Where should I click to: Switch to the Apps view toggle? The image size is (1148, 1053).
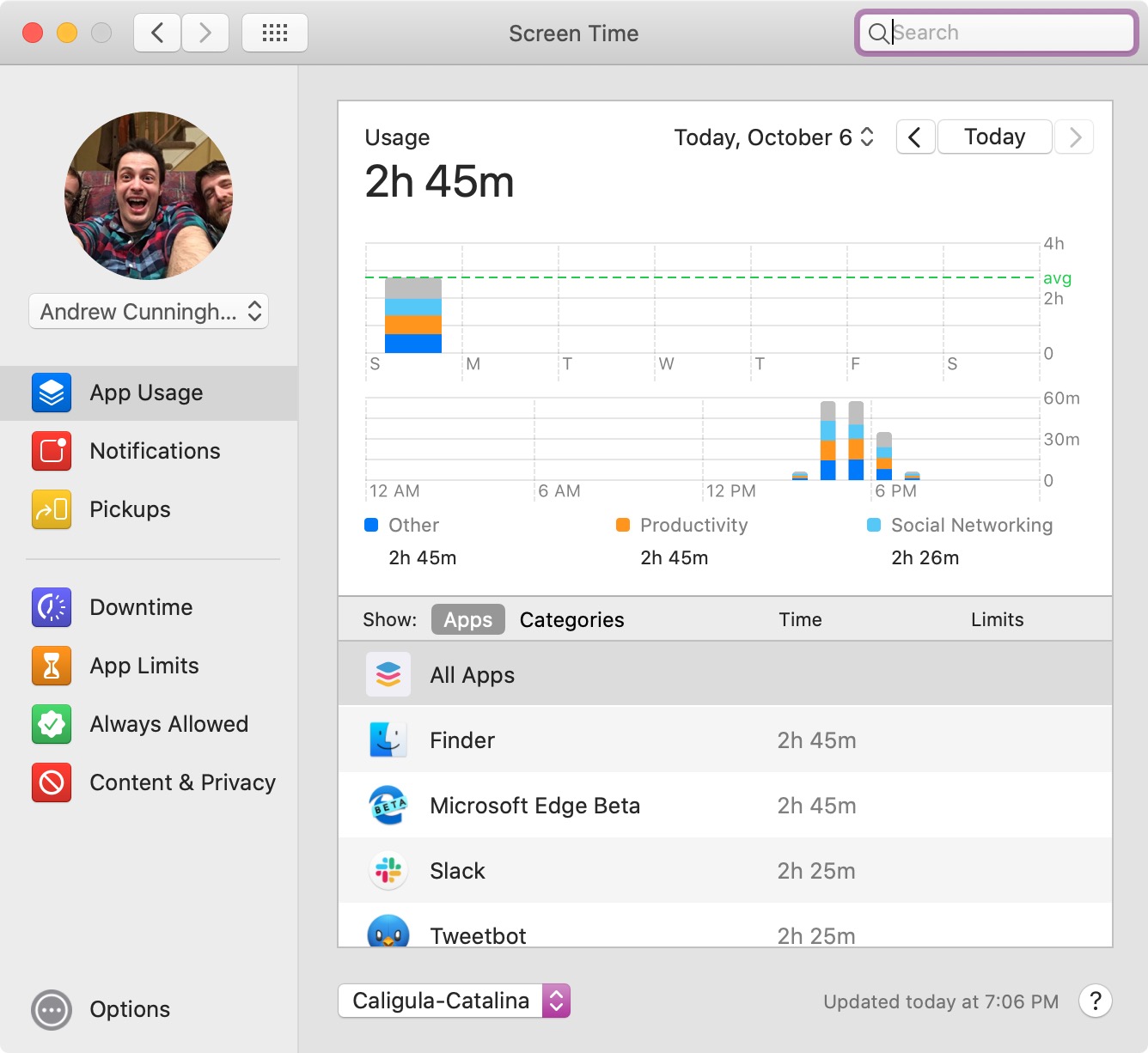point(467,620)
